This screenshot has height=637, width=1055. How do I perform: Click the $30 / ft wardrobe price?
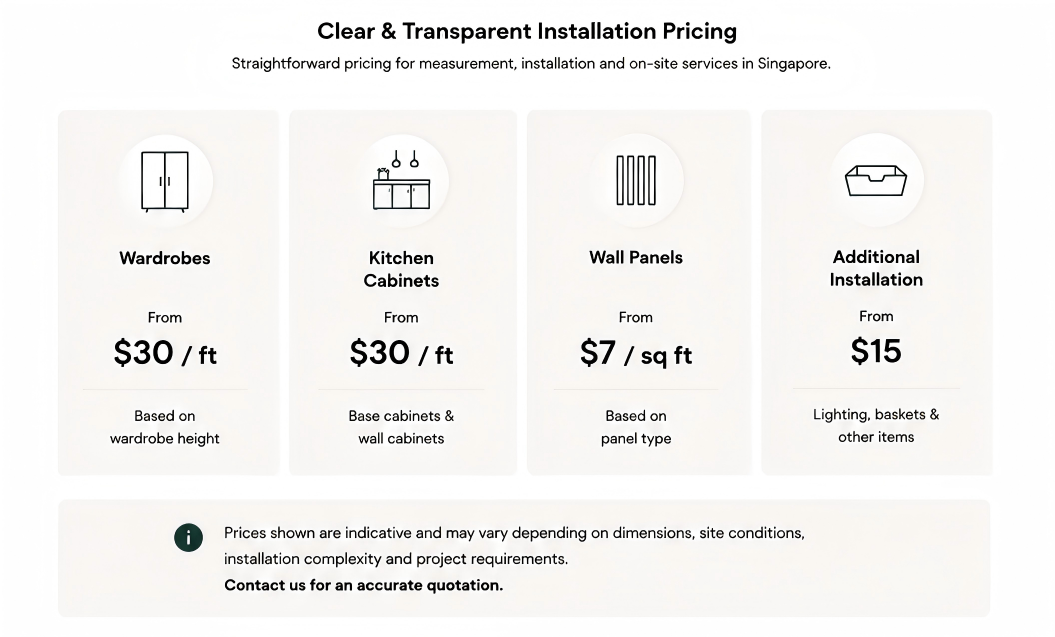tap(165, 352)
